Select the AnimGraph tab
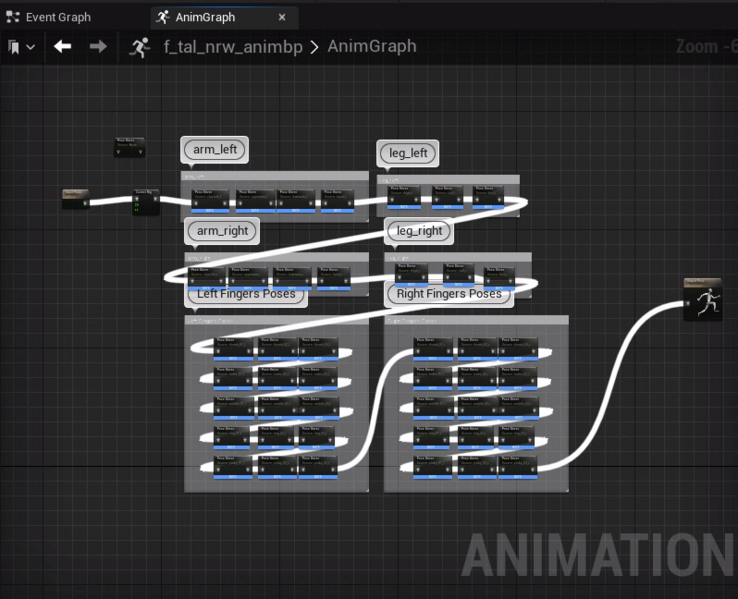This screenshot has height=599, width=738. 204,17
